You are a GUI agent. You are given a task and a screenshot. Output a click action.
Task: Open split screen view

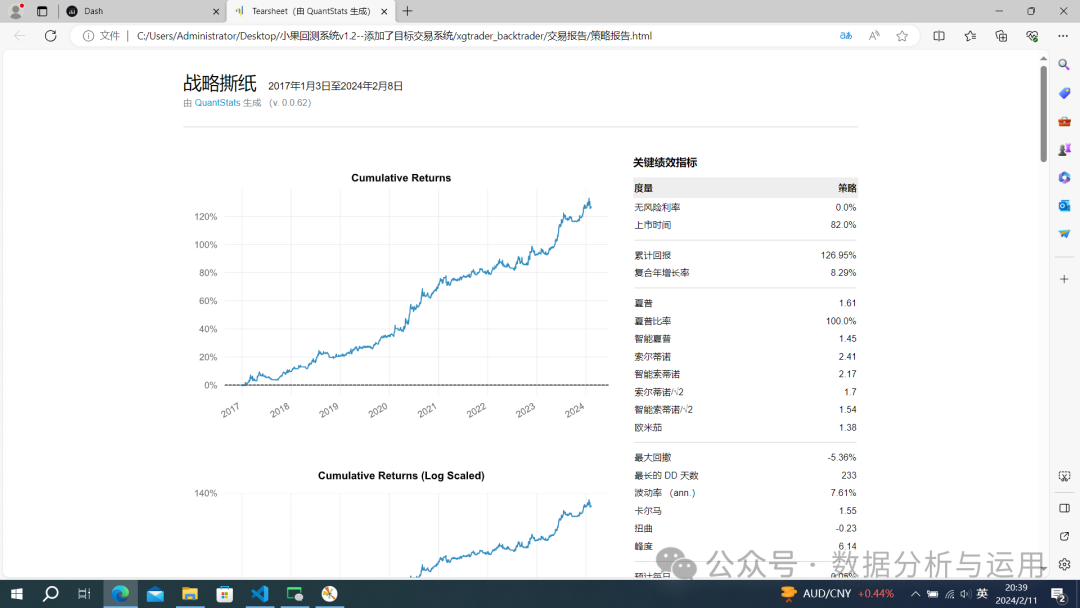[x=939, y=36]
